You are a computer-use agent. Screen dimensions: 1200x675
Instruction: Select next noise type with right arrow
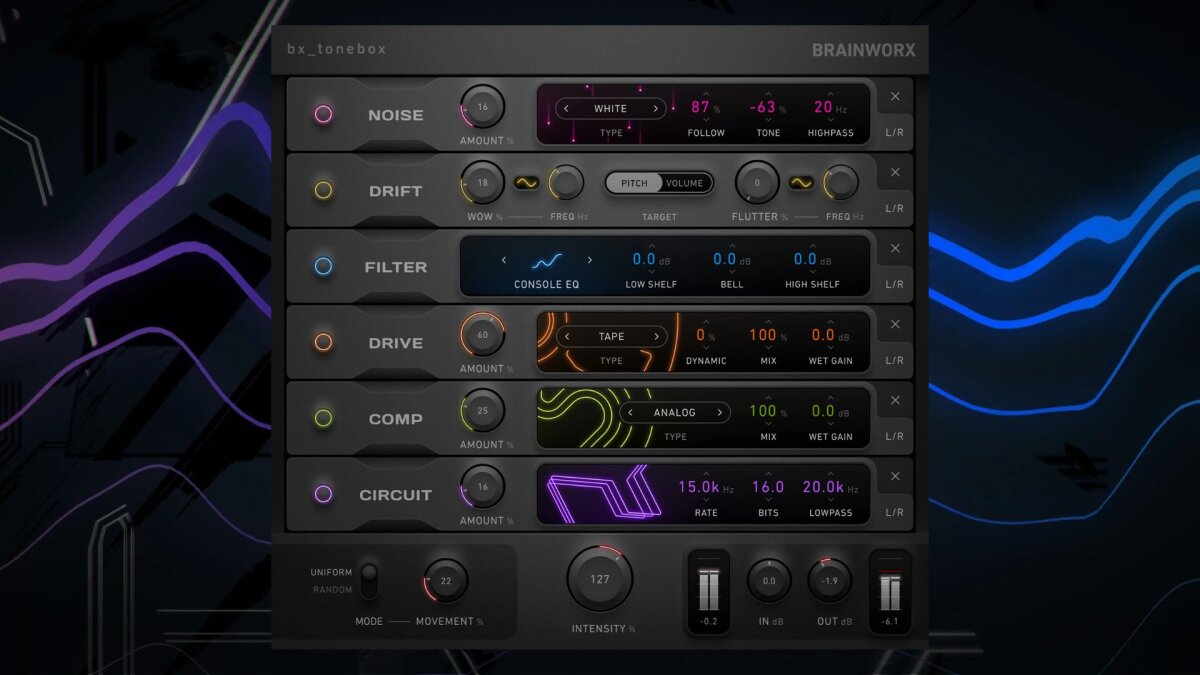point(656,108)
